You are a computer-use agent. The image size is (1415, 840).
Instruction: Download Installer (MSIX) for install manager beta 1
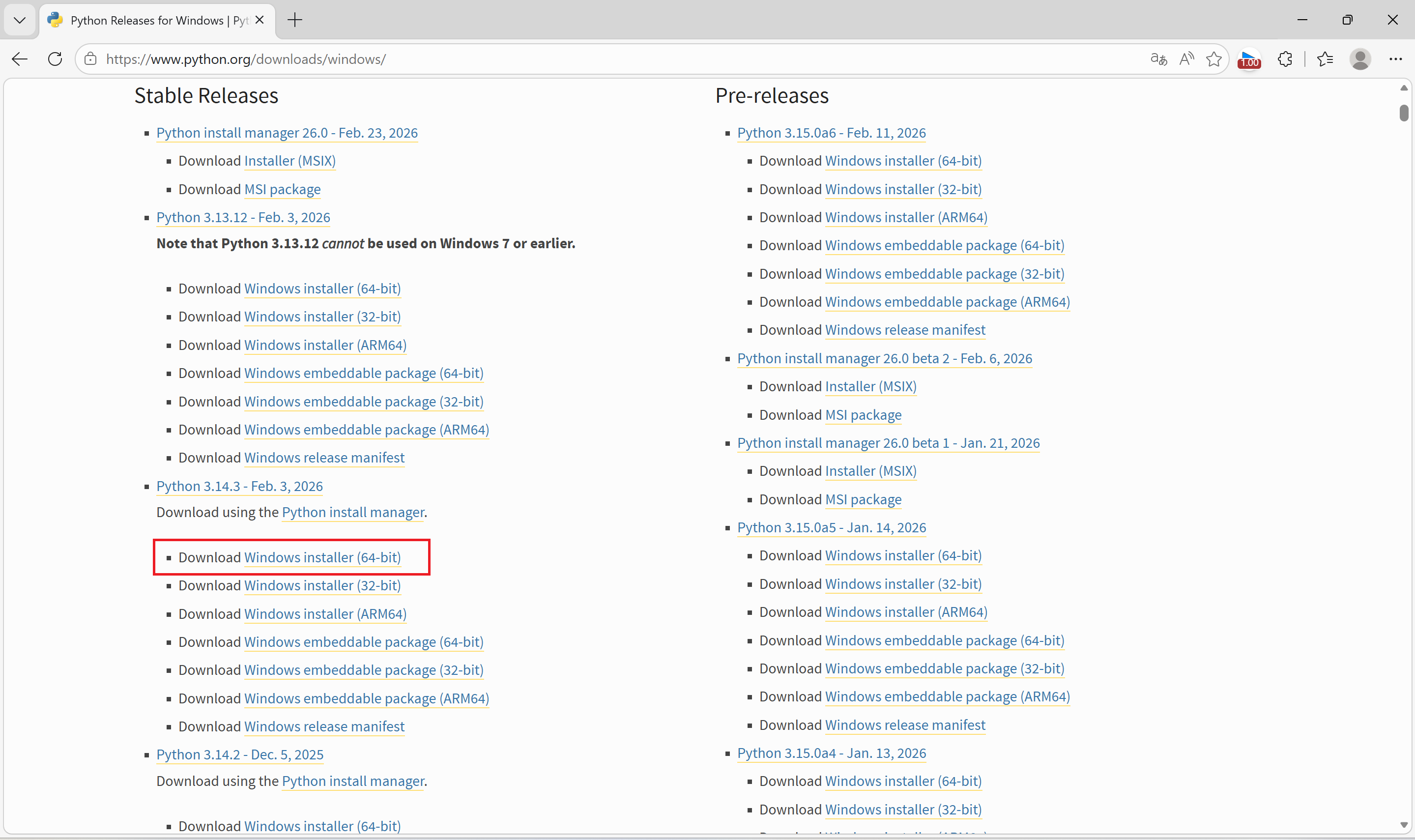870,471
